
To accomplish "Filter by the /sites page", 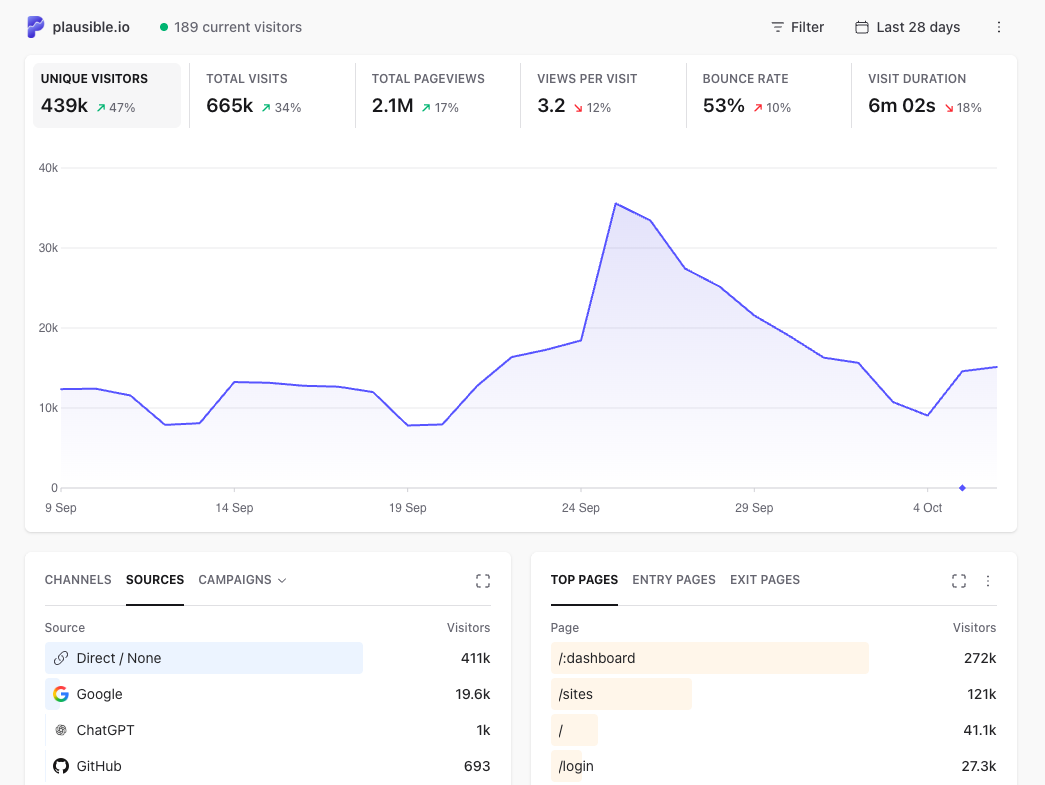I will tap(773, 694).
